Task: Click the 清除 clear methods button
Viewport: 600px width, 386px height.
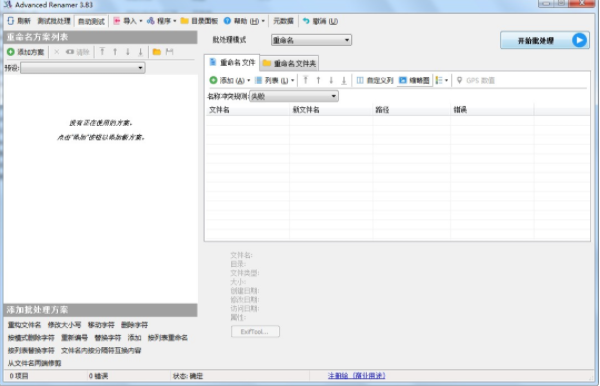Action: [77, 52]
